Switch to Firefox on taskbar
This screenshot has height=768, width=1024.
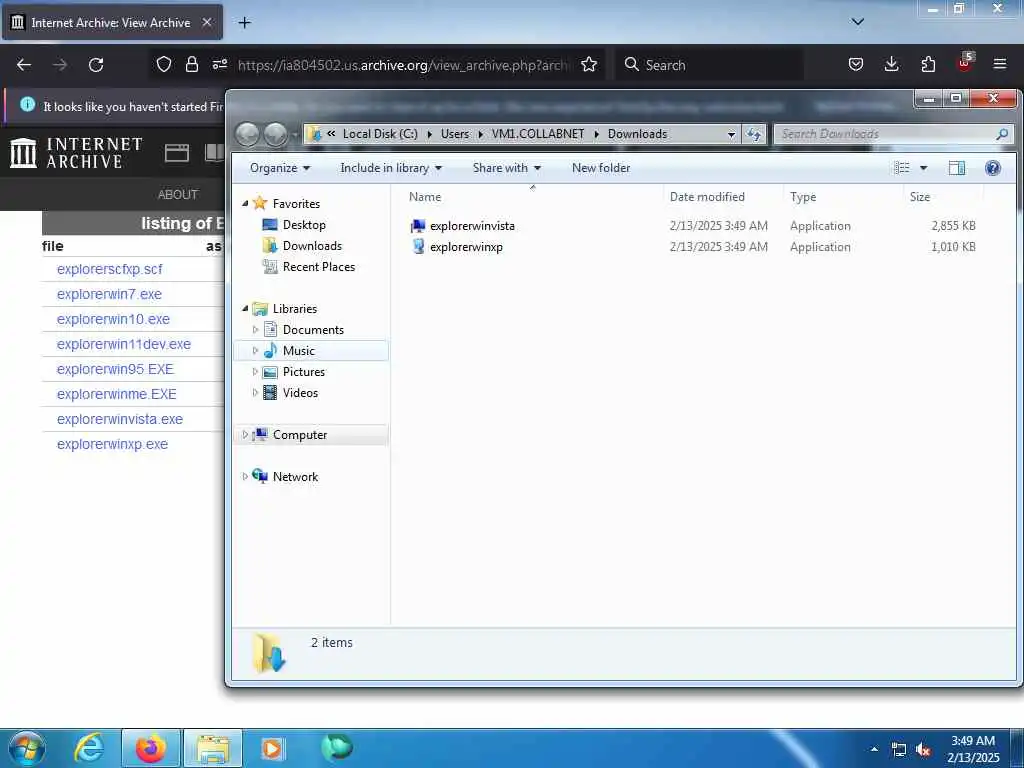tap(151, 748)
